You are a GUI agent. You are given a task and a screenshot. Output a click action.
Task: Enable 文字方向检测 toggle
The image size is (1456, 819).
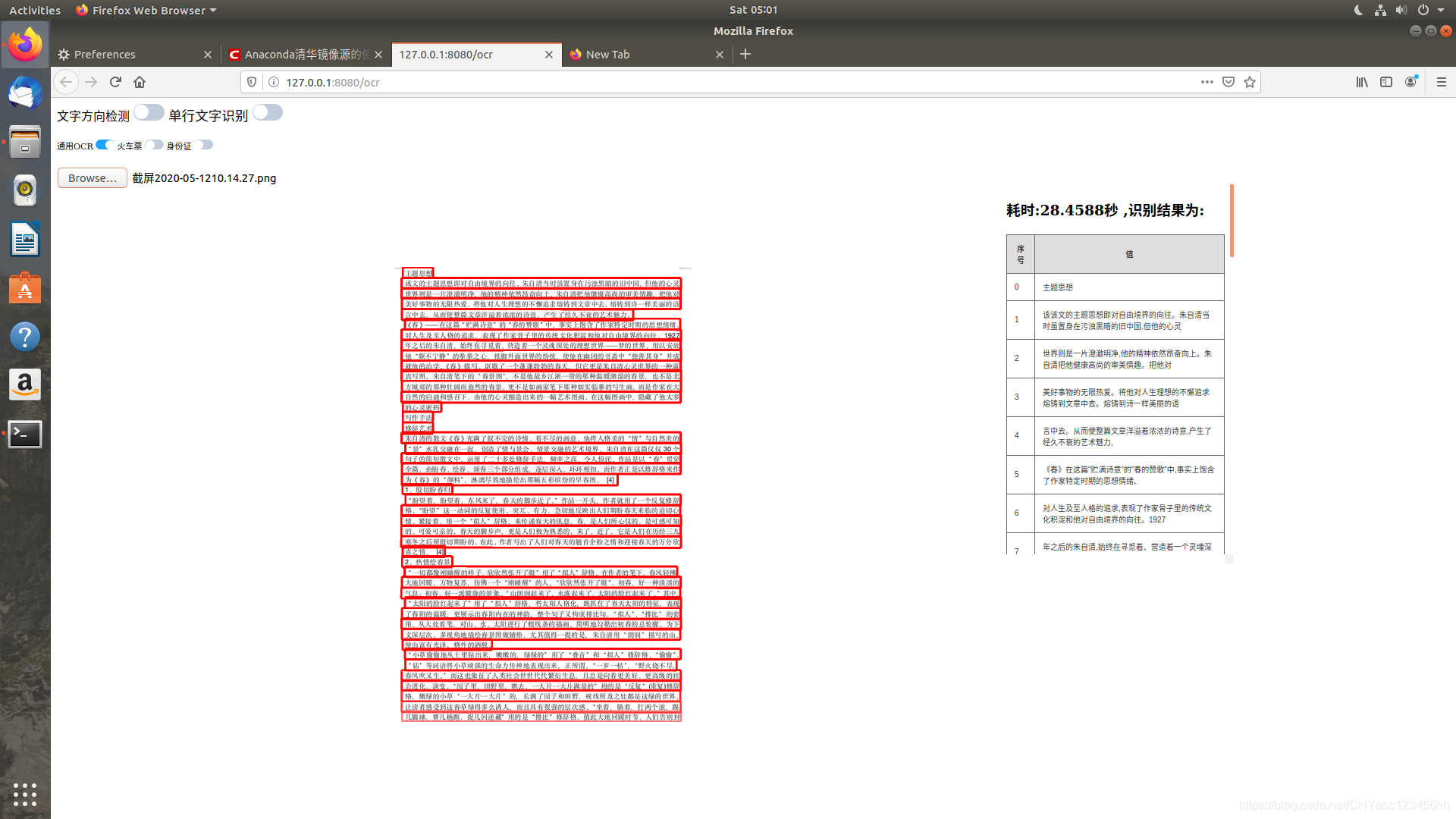tap(149, 113)
